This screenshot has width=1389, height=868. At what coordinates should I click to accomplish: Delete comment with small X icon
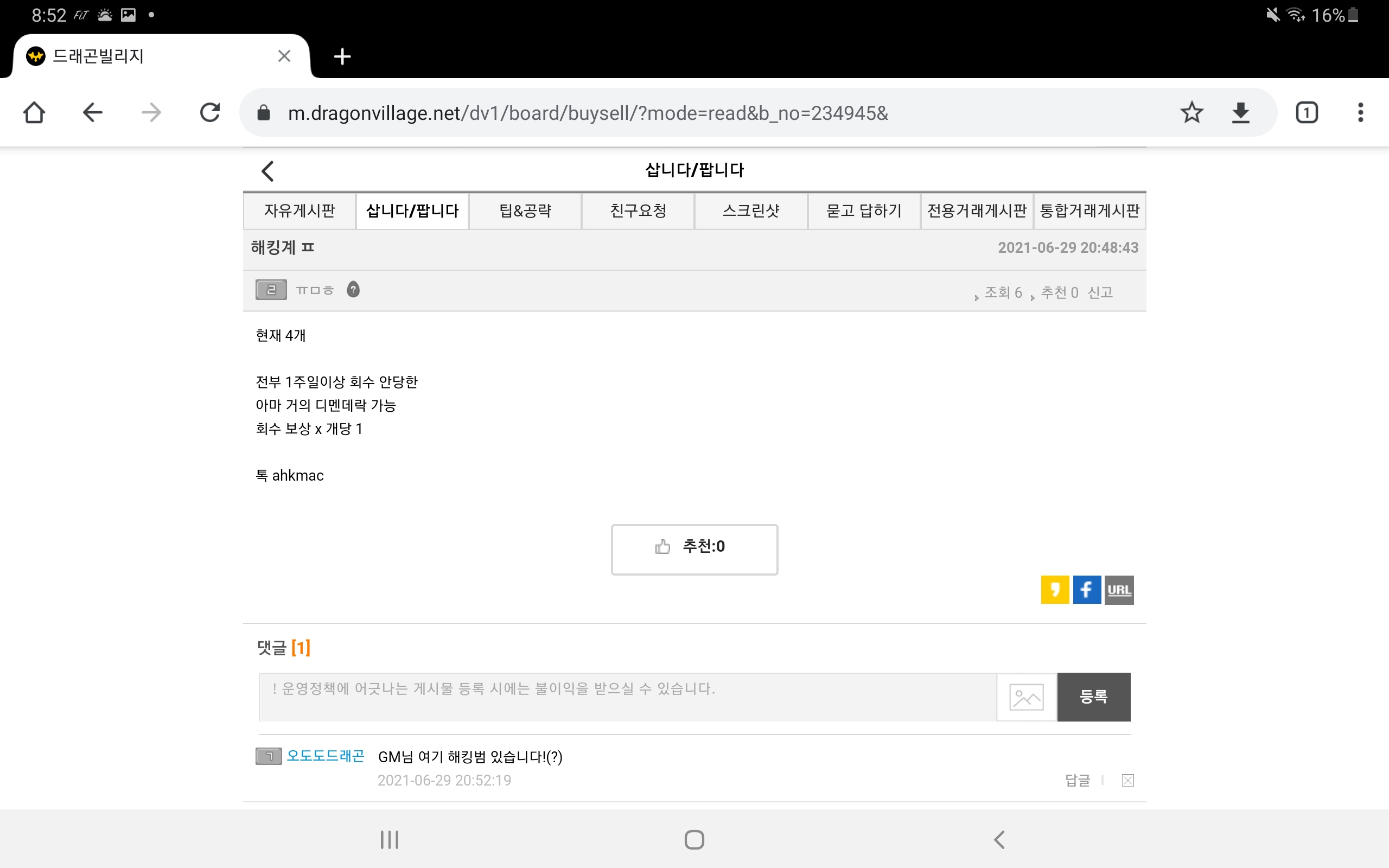[1127, 780]
